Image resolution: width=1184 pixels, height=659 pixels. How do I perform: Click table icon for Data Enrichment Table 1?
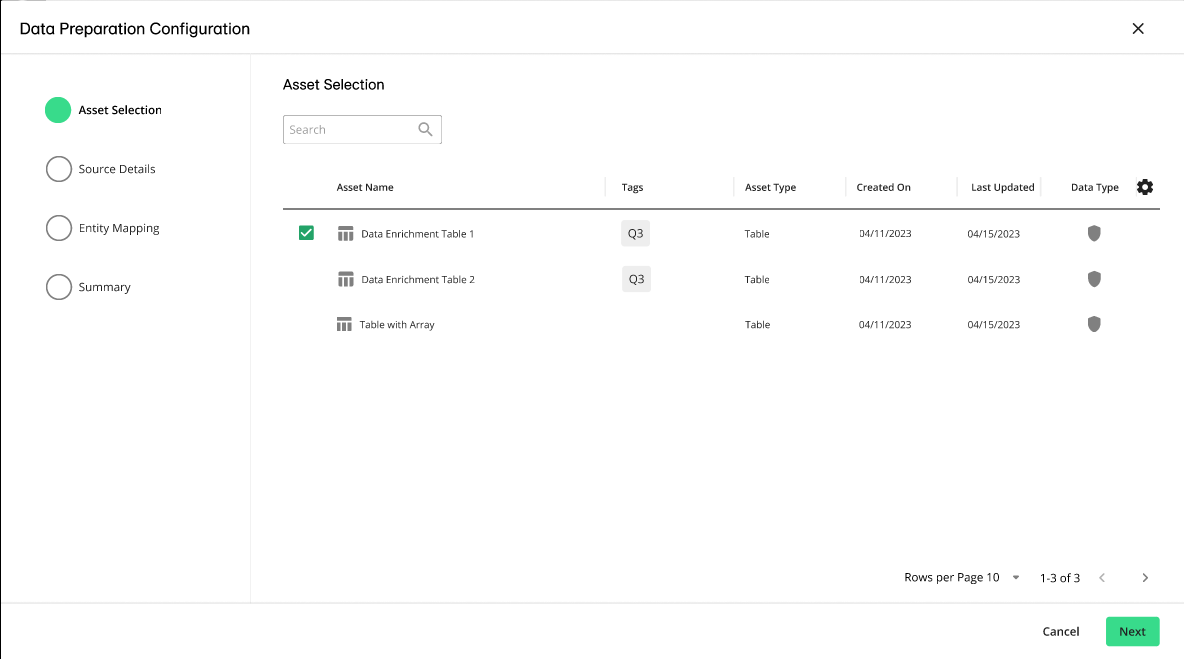346,234
